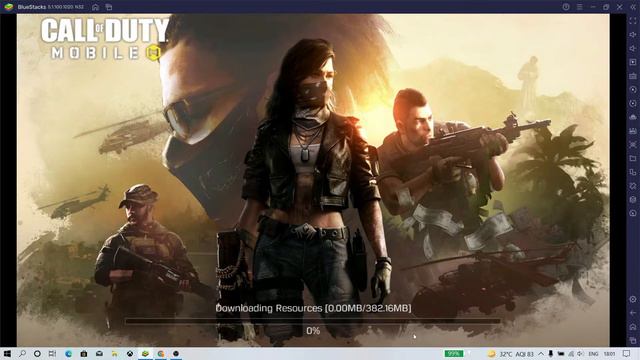Click the cloud-shaped icon in the sidebar
Image resolution: width=640 pixels, height=360 pixels.
[x=633, y=117]
